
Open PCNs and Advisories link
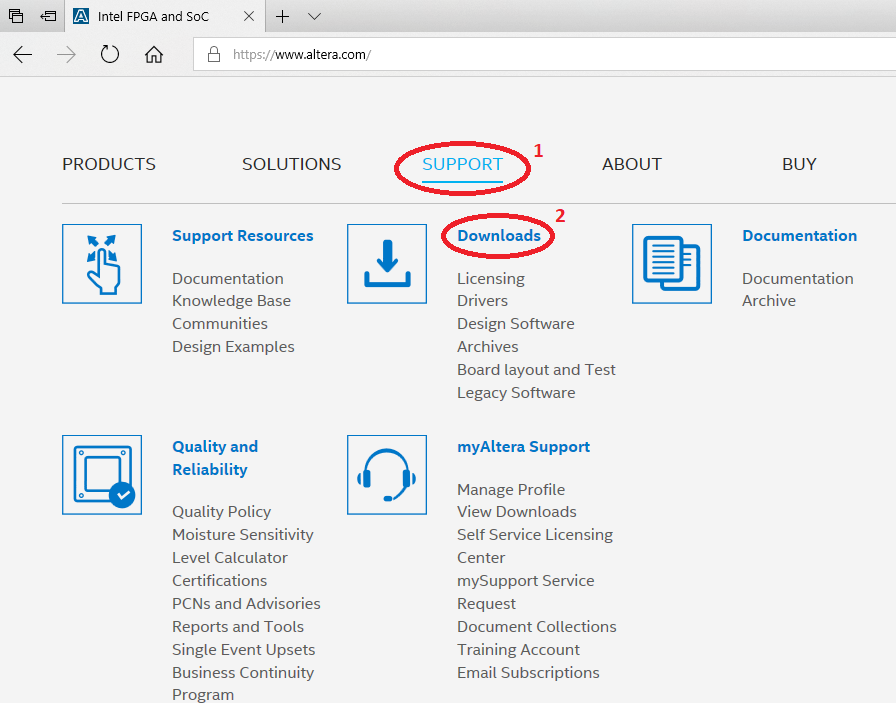point(246,604)
